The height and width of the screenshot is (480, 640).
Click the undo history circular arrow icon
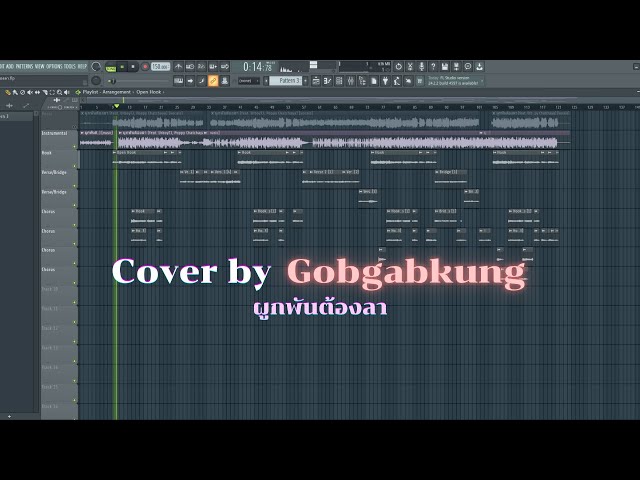[x=399, y=67]
